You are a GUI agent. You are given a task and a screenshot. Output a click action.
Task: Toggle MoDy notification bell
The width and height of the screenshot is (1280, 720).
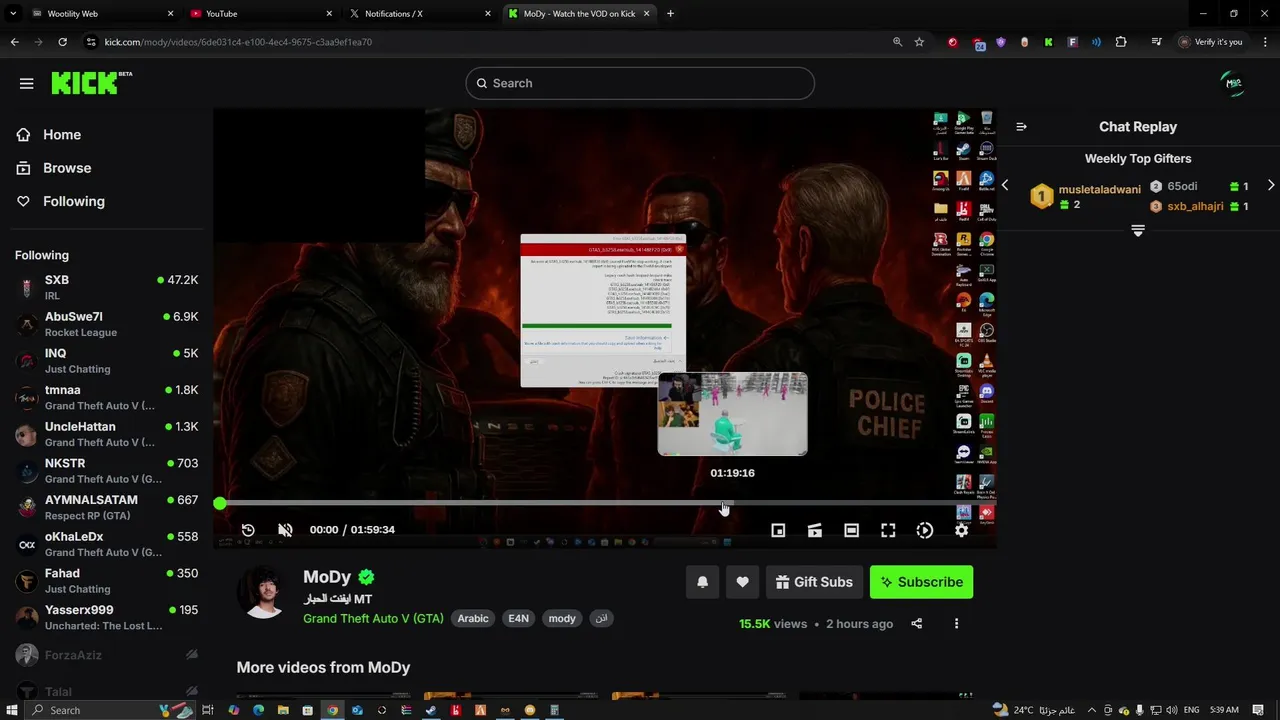702,582
